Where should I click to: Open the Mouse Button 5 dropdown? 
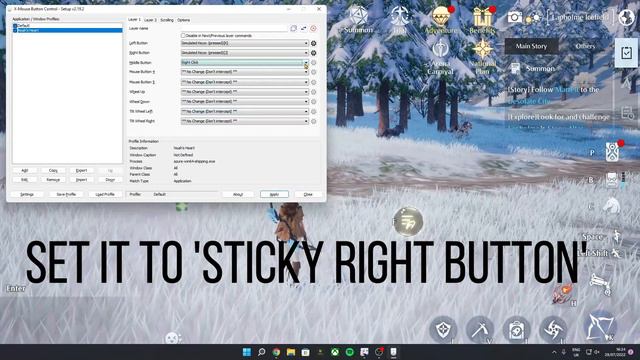point(244,82)
